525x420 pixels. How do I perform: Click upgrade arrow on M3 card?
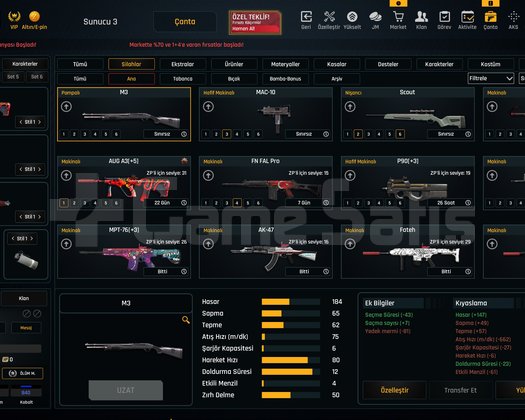point(66,107)
